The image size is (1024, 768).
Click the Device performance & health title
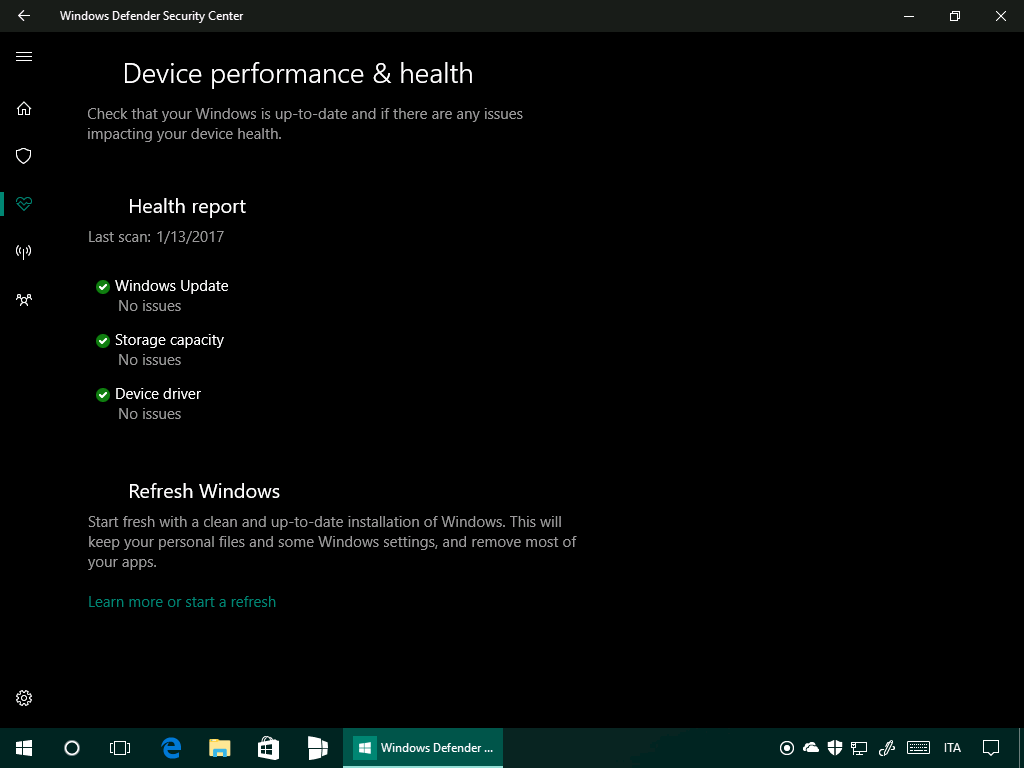[298, 74]
